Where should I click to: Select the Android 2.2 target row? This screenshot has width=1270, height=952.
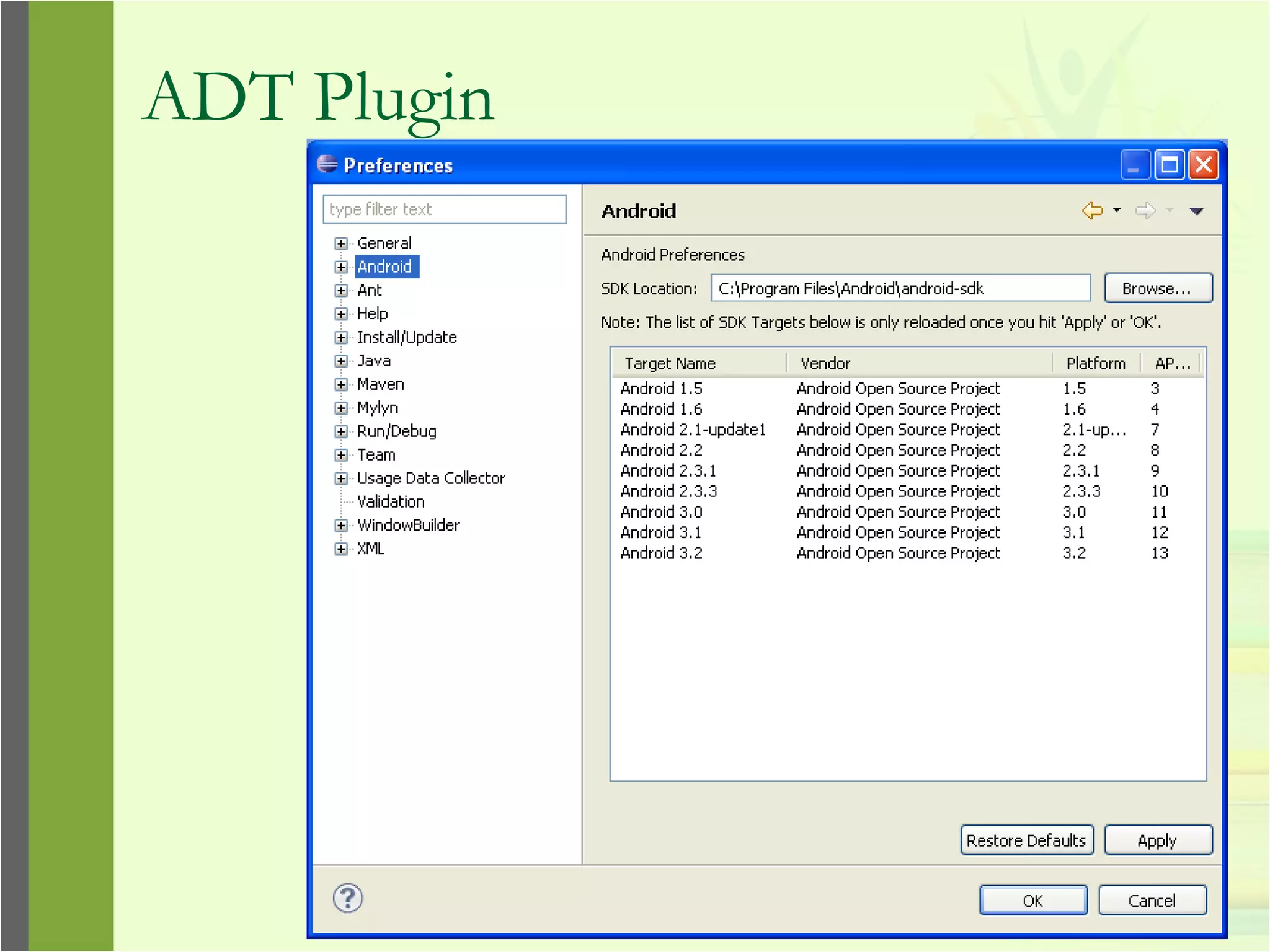pos(908,450)
